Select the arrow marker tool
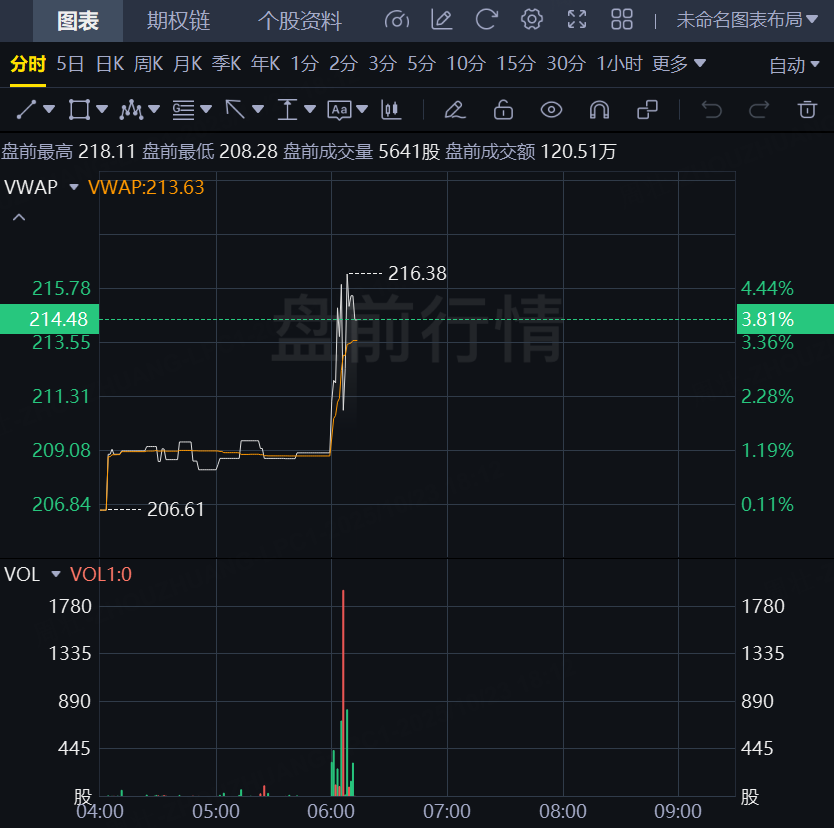Screen dimensions: 834x828 pyautogui.click(x=235, y=110)
